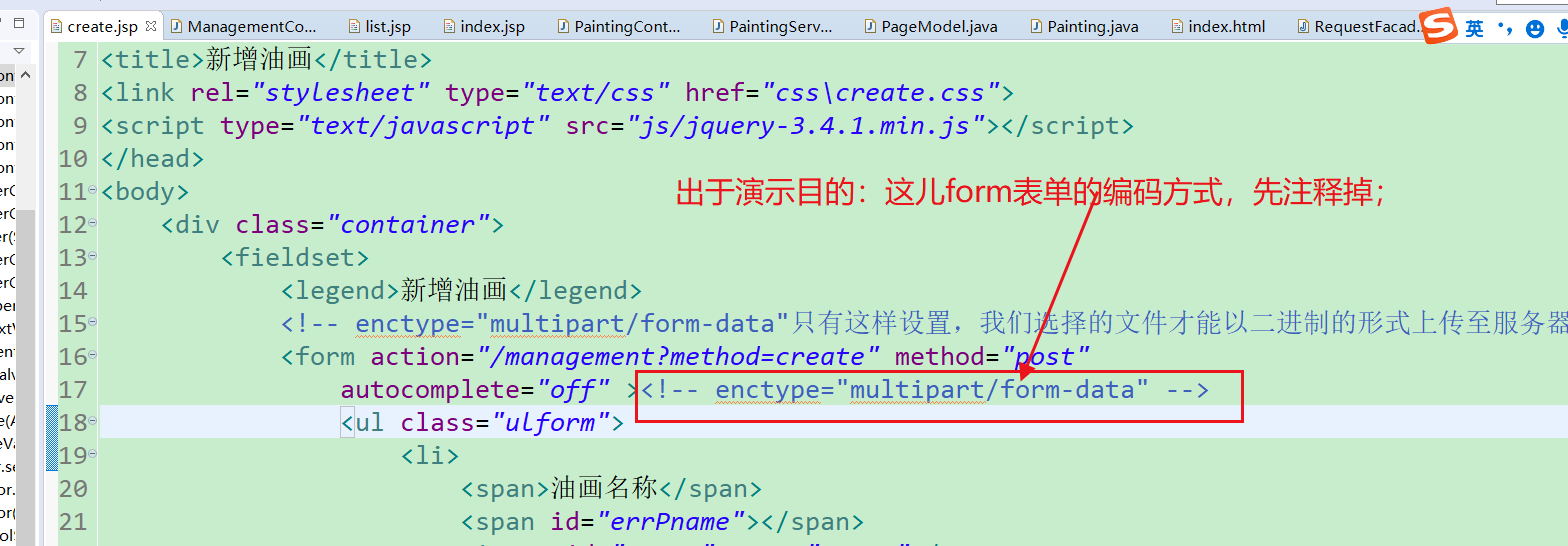Screen dimensions: 1568x546
Task: Click autocomplete="off" on line 17
Action: click(x=476, y=390)
